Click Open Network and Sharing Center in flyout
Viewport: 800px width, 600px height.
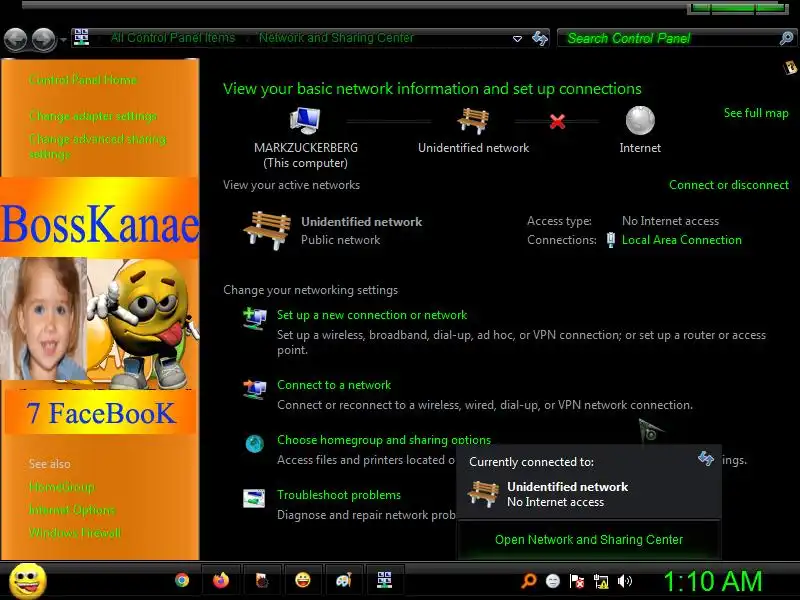[589, 540]
